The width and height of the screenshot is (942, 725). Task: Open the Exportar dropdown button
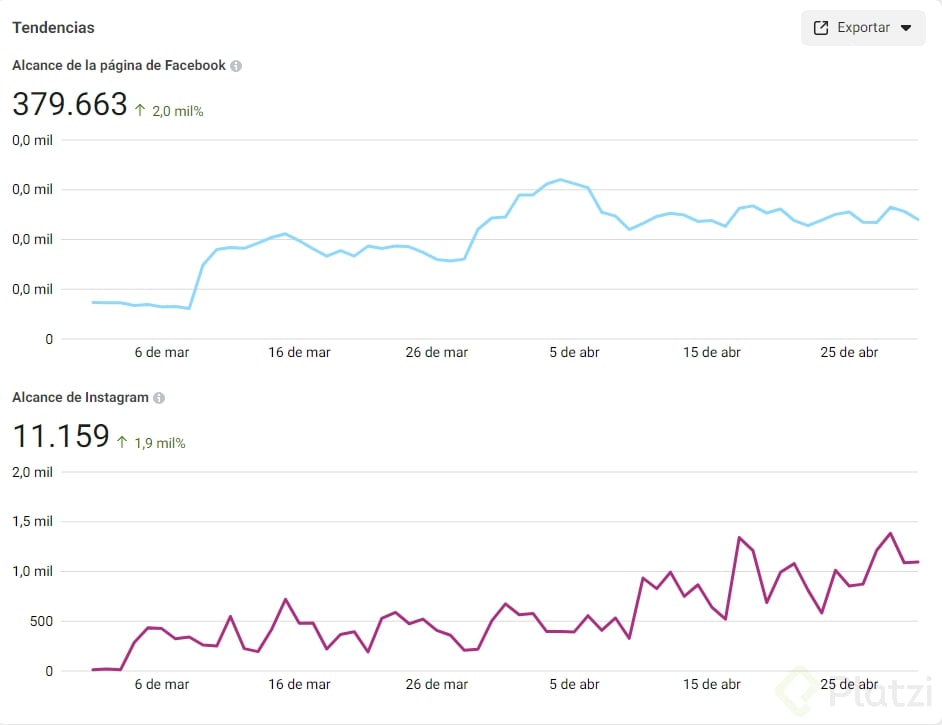pos(863,28)
